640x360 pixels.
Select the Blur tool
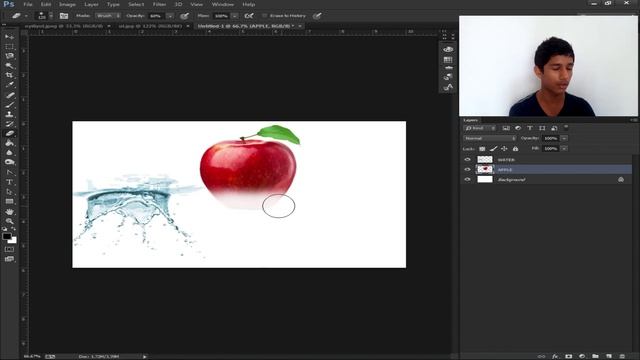pyautogui.click(x=9, y=153)
